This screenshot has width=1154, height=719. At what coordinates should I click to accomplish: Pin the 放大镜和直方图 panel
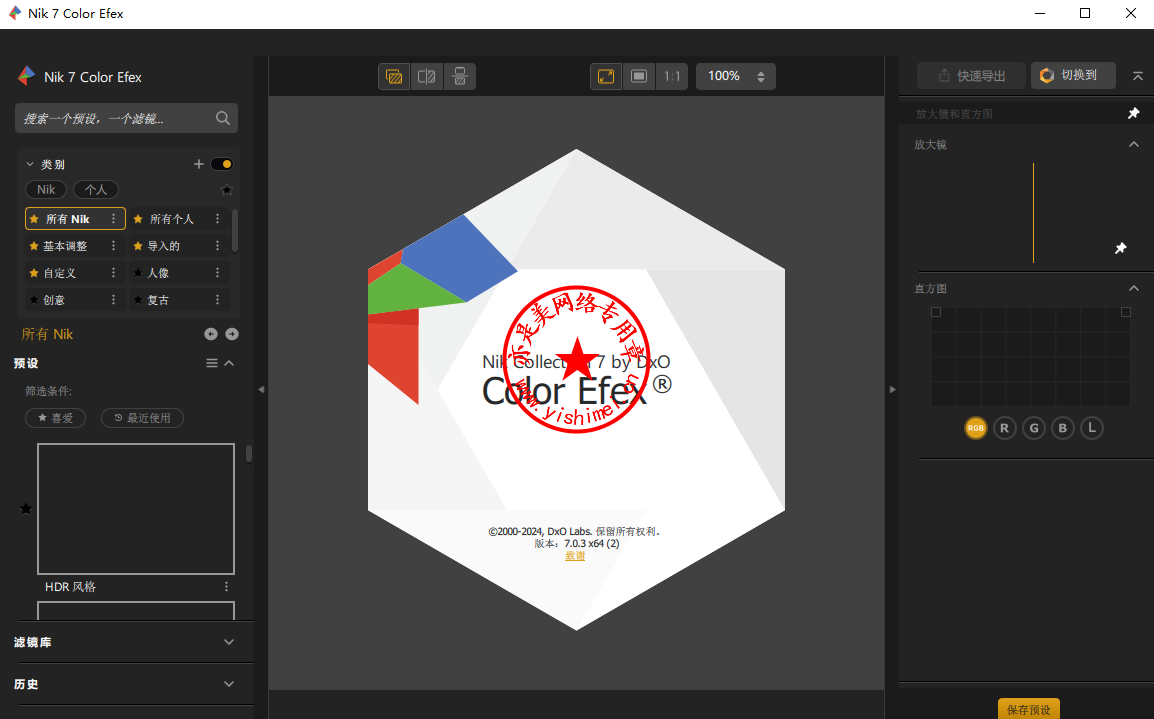[x=1133, y=113]
